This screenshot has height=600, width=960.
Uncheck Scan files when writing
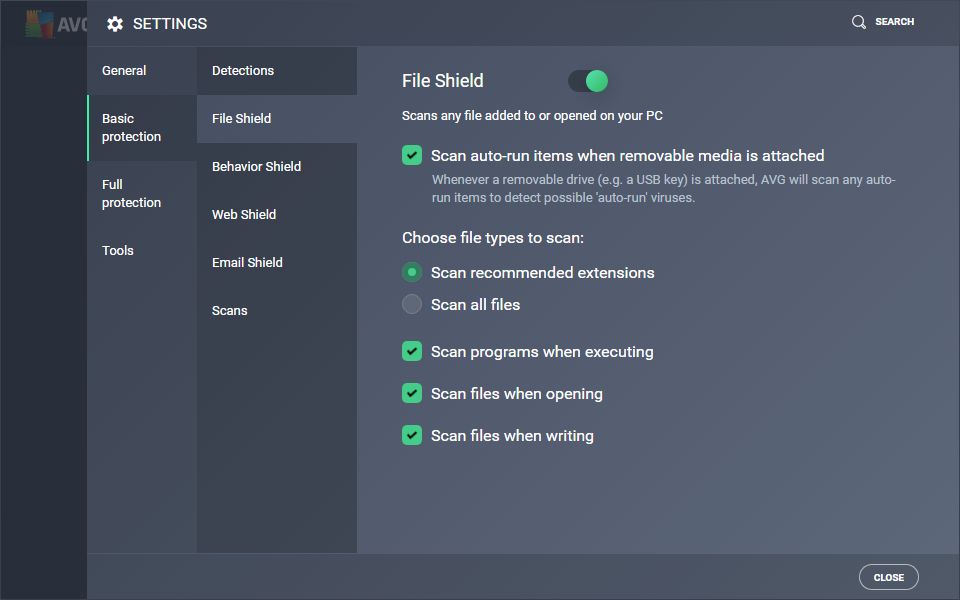click(412, 435)
